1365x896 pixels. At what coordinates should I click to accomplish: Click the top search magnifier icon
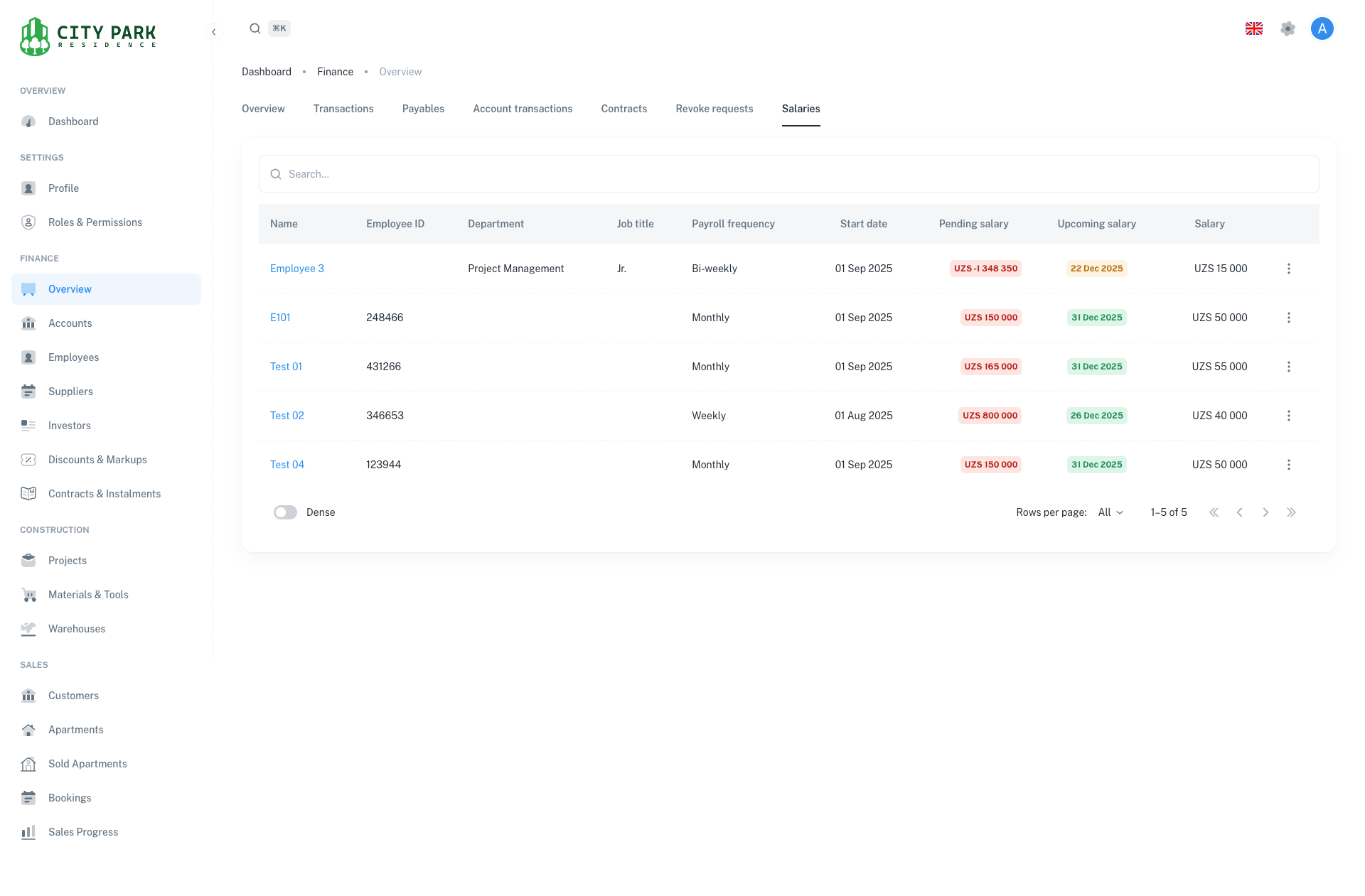[x=255, y=28]
